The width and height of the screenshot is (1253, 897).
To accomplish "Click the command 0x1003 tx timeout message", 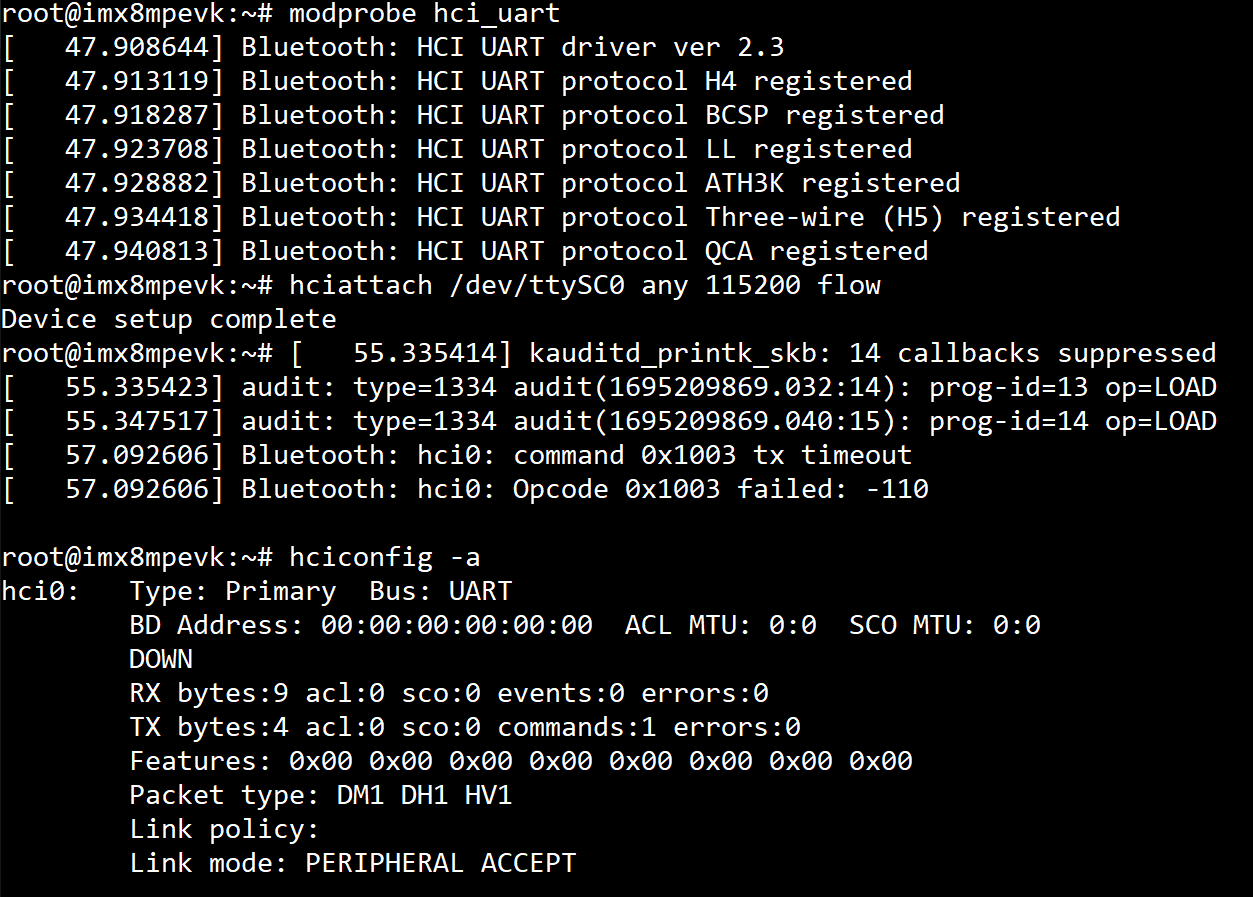I will [x=712, y=455].
